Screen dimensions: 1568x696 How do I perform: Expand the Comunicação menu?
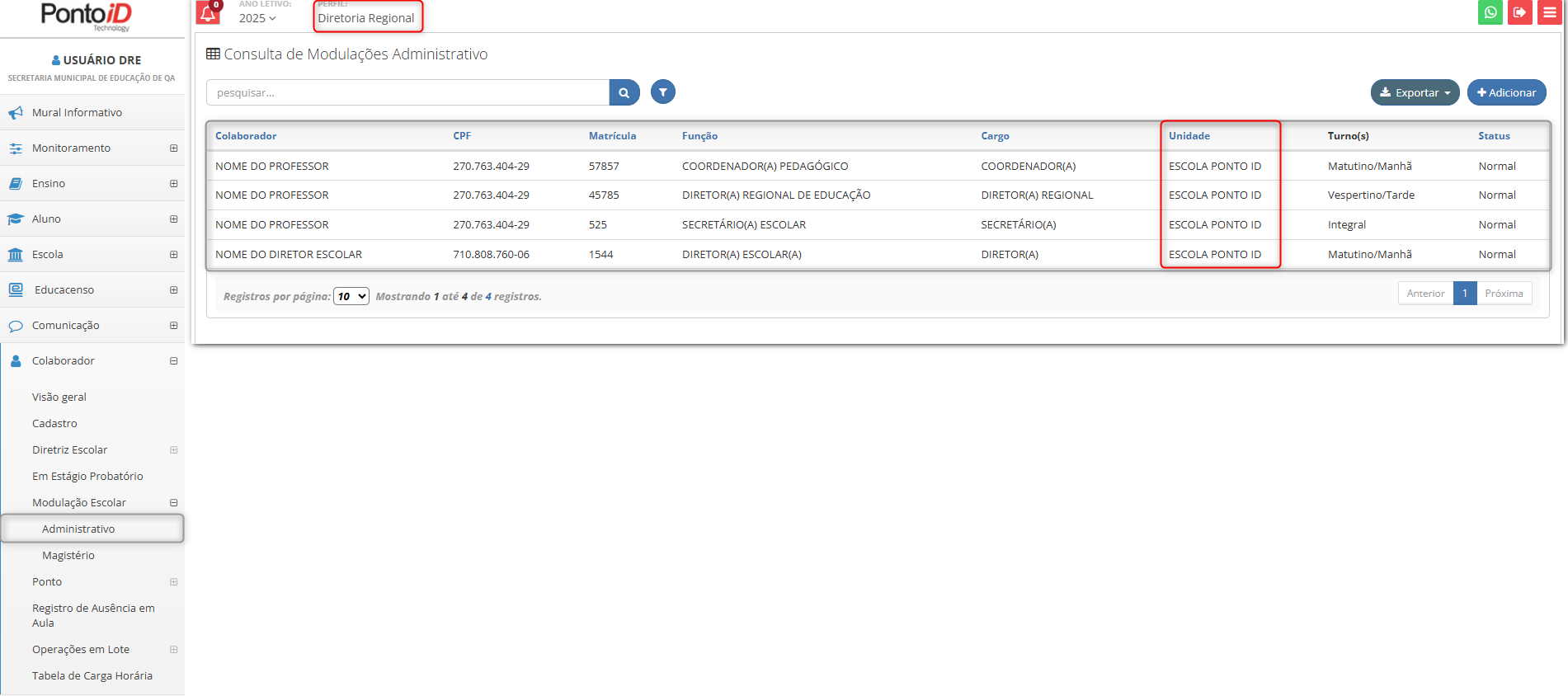[x=173, y=326]
